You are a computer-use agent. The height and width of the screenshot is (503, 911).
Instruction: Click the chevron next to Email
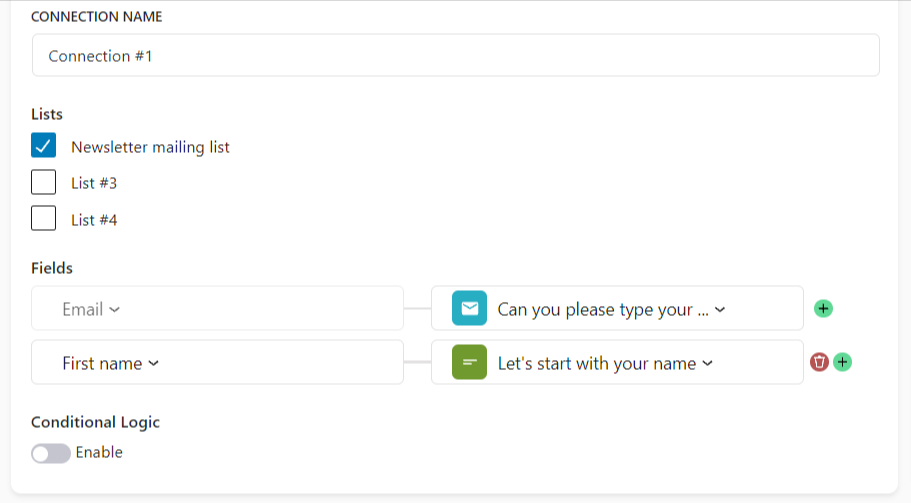point(114,310)
